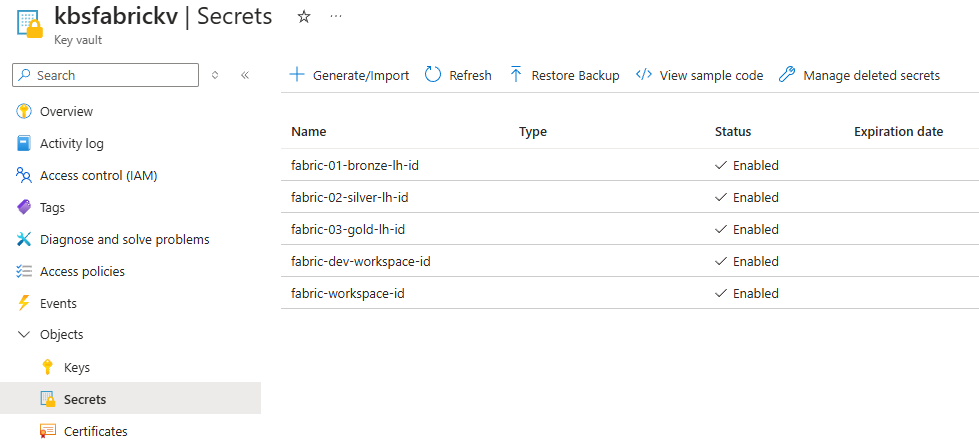Image resolution: width=979 pixels, height=447 pixels.
Task: Click the Generate/Import button
Action: [350, 76]
